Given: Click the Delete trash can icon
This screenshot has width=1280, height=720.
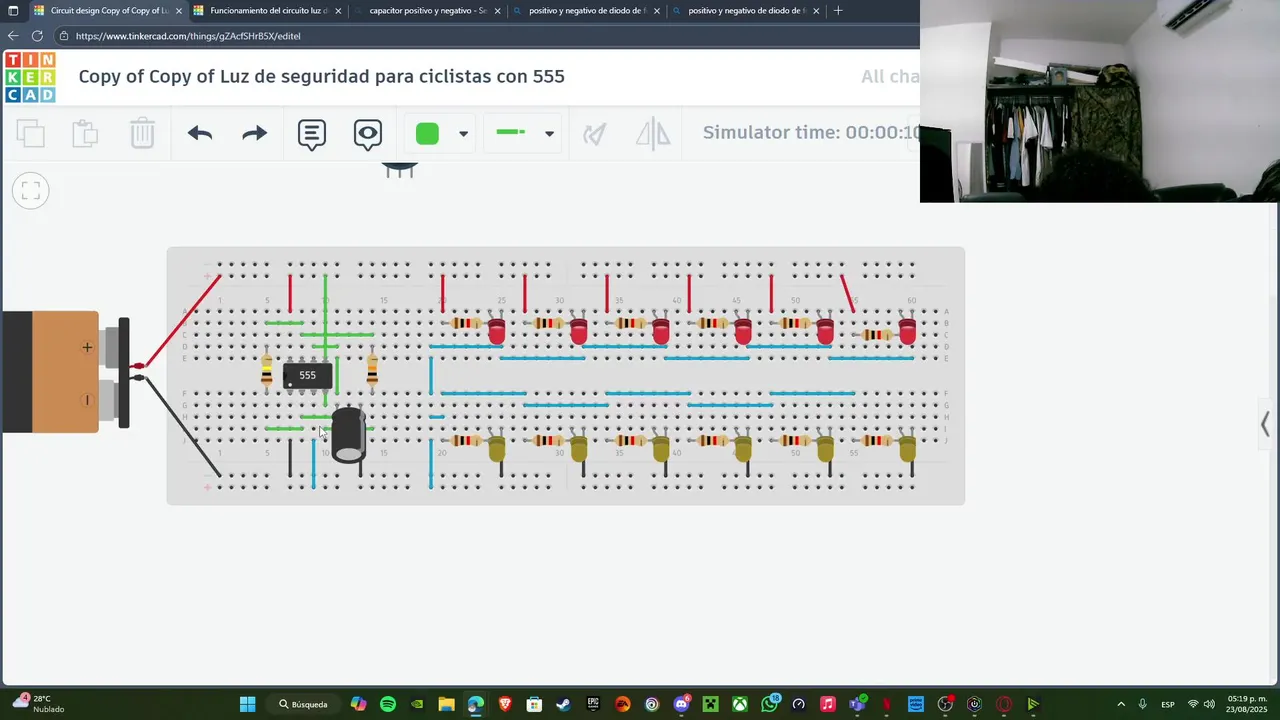Looking at the screenshot, I should (x=142, y=133).
